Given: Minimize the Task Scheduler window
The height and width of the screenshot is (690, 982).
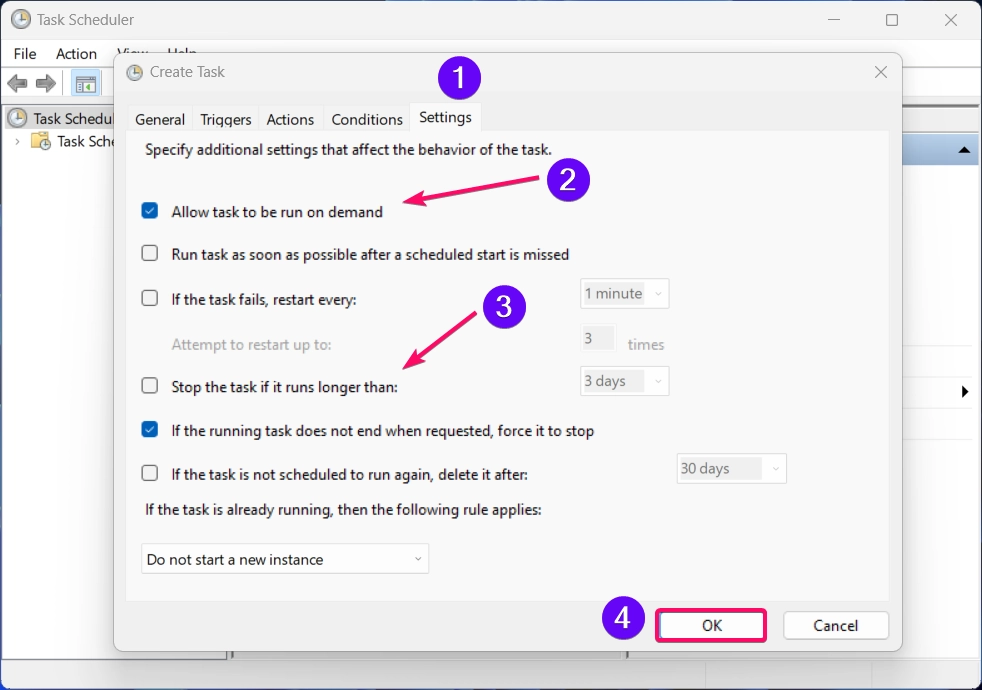Looking at the screenshot, I should [x=834, y=20].
